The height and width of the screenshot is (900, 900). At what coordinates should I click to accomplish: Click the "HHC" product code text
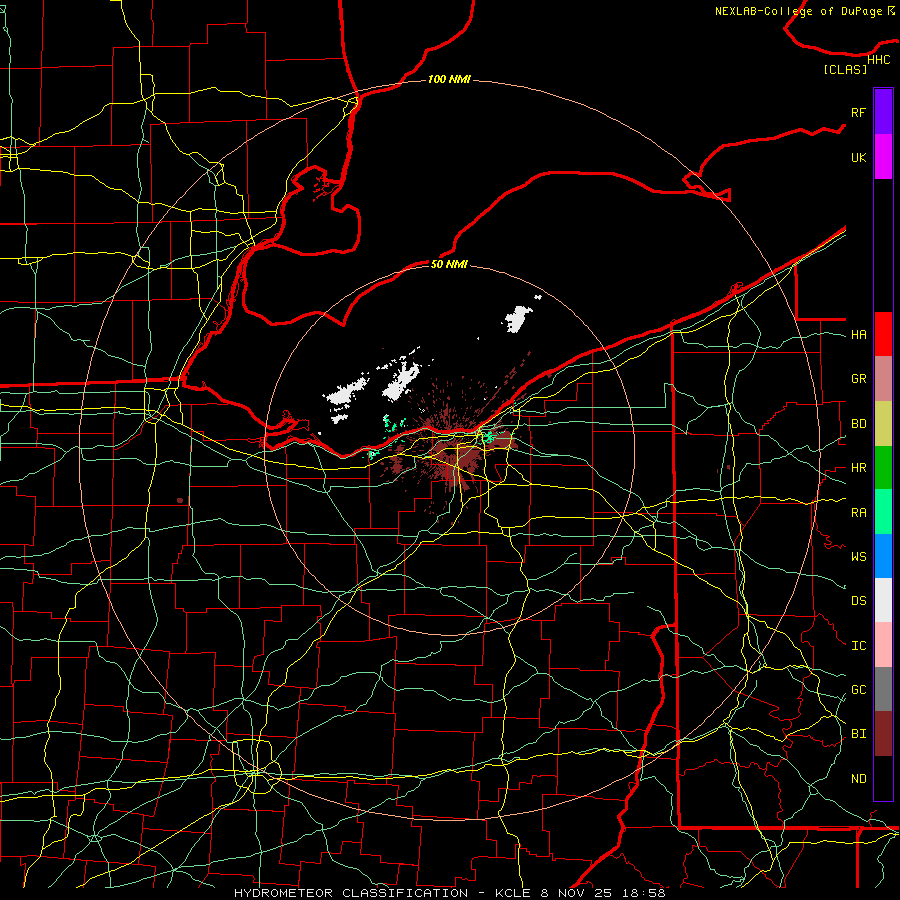879,60
